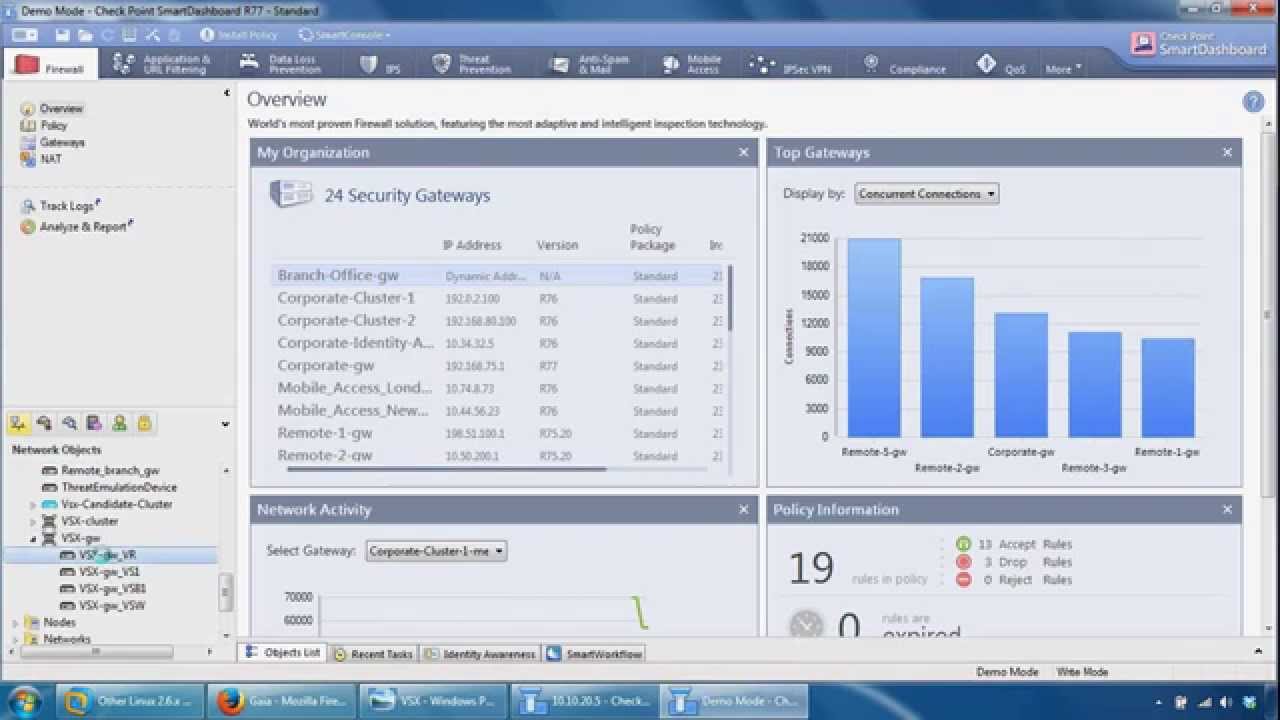Open the SmartConsole dropdown menu
This screenshot has width=1280, height=720.
pos(344,35)
